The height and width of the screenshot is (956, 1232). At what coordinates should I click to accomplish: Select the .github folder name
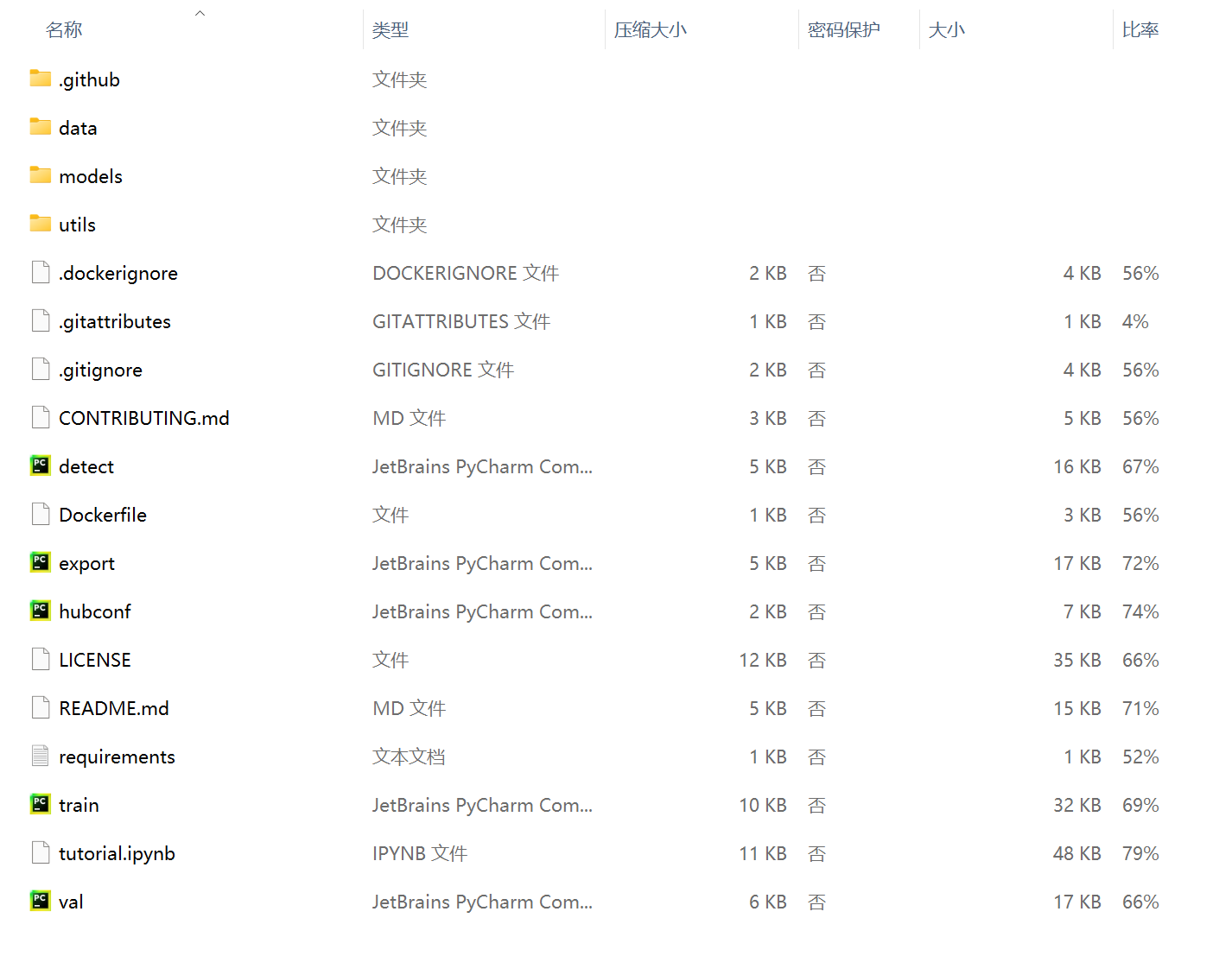(x=89, y=79)
